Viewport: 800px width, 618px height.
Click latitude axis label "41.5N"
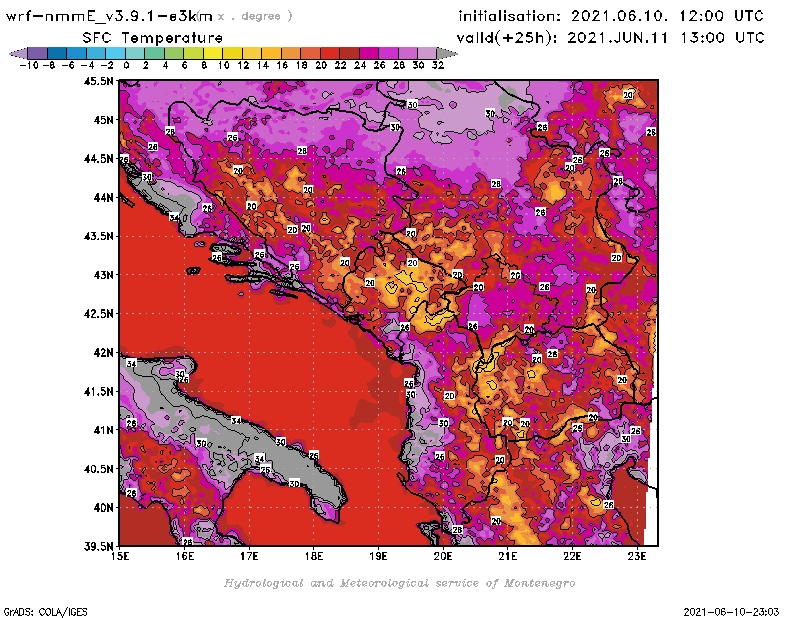click(x=98, y=391)
